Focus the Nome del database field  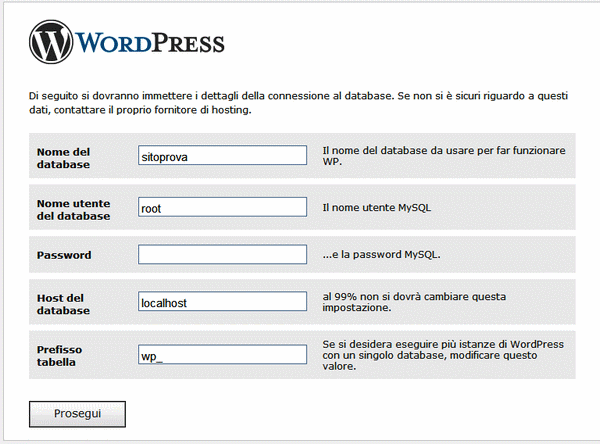pos(222,155)
